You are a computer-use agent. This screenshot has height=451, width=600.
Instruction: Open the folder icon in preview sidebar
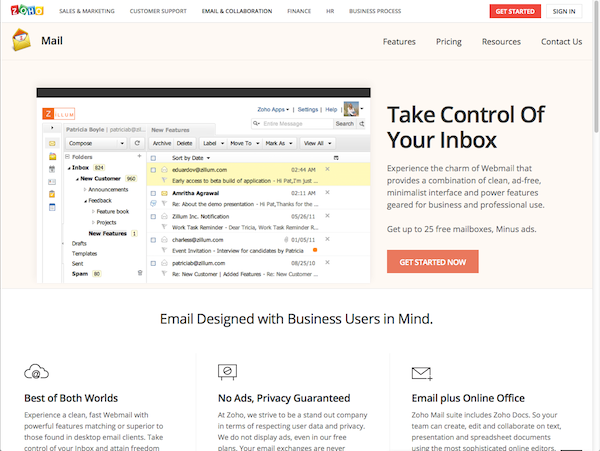[x=52, y=156]
